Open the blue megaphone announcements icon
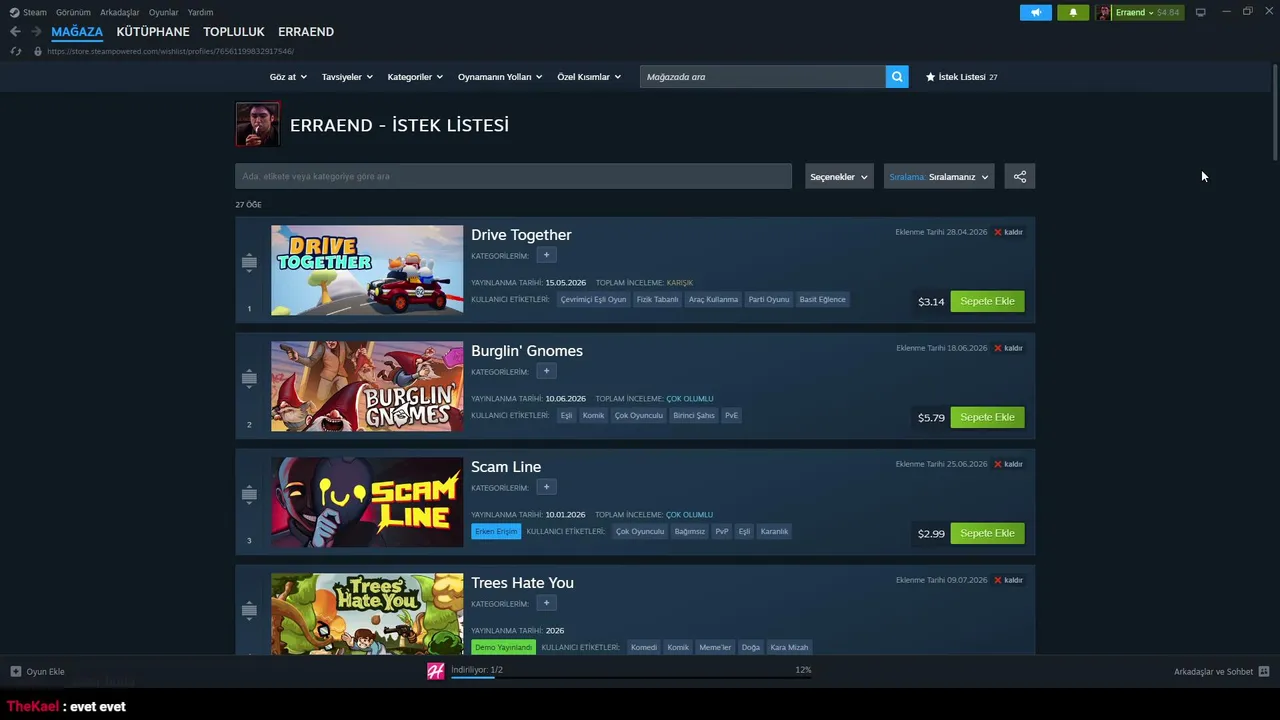 click(x=1036, y=12)
